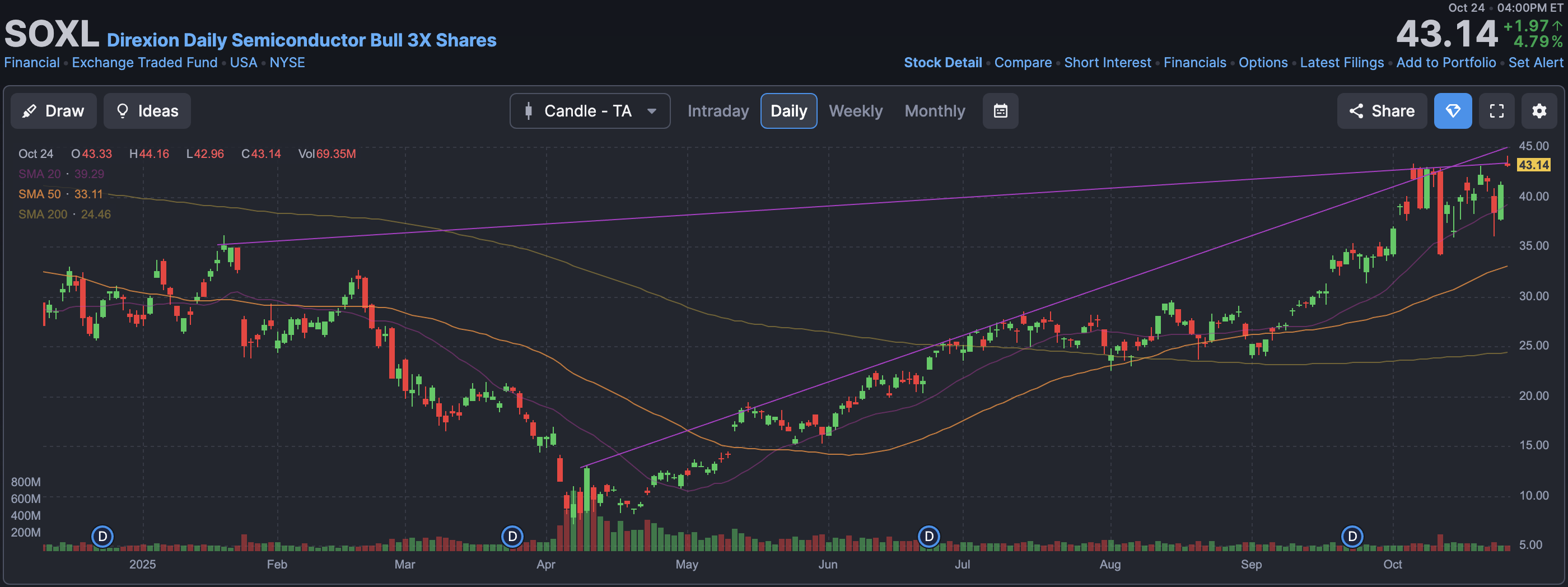Click the Vol 69.35M readout
The width and height of the screenshot is (1568, 587).
[327, 154]
